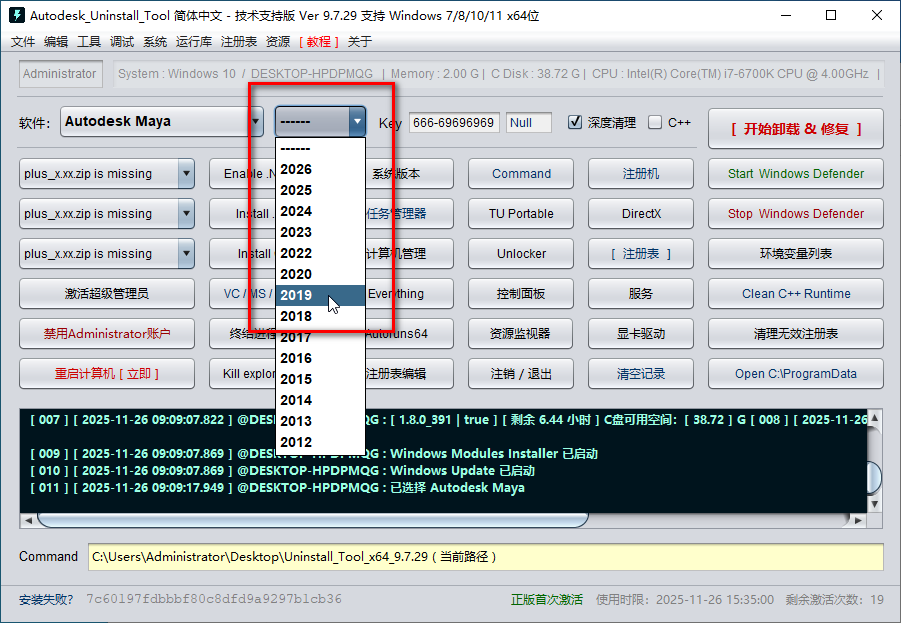This screenshot has height=623, width=901.
Task: Choose version 2014 from the list
Action: [x=320, y=400]
